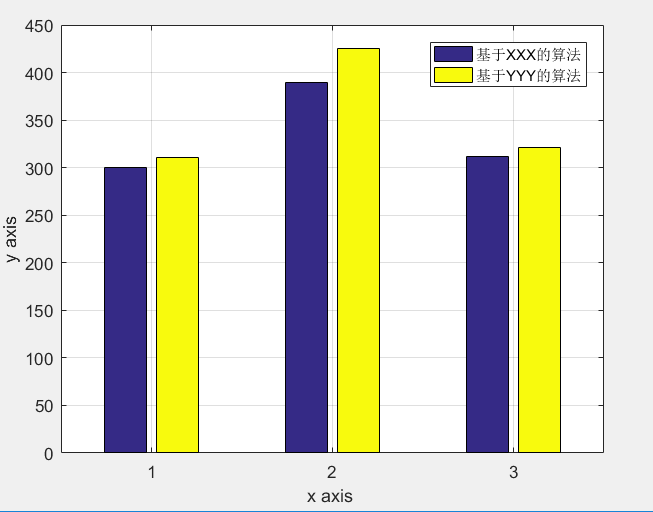Image resolution: width=653 pixels, height=512 pixels.
Task: Click y-axis tick label 100
Action: pyautogui.click(x=39, y=359)
